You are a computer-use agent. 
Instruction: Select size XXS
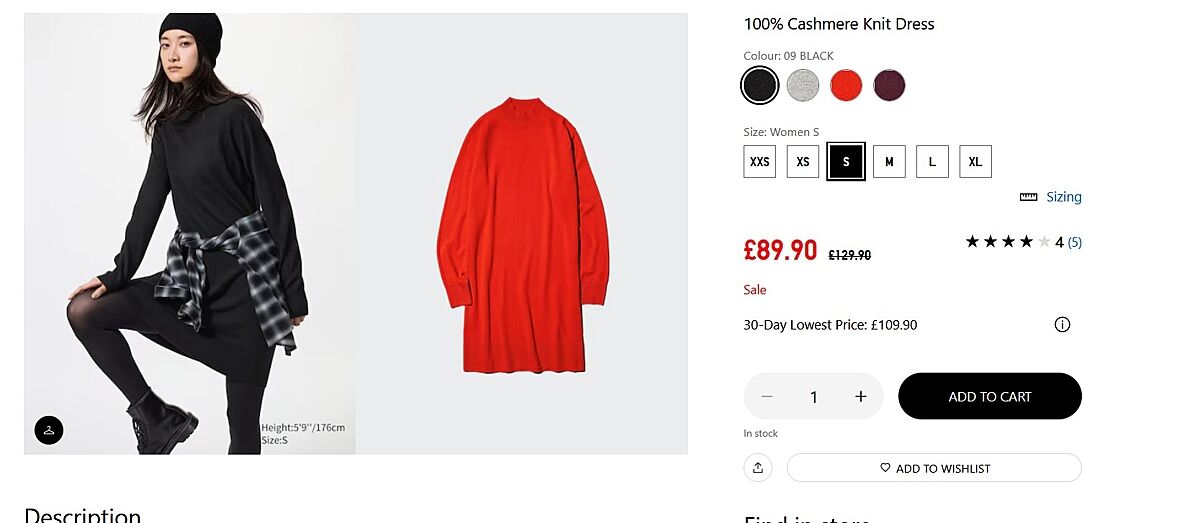point(760,161)
